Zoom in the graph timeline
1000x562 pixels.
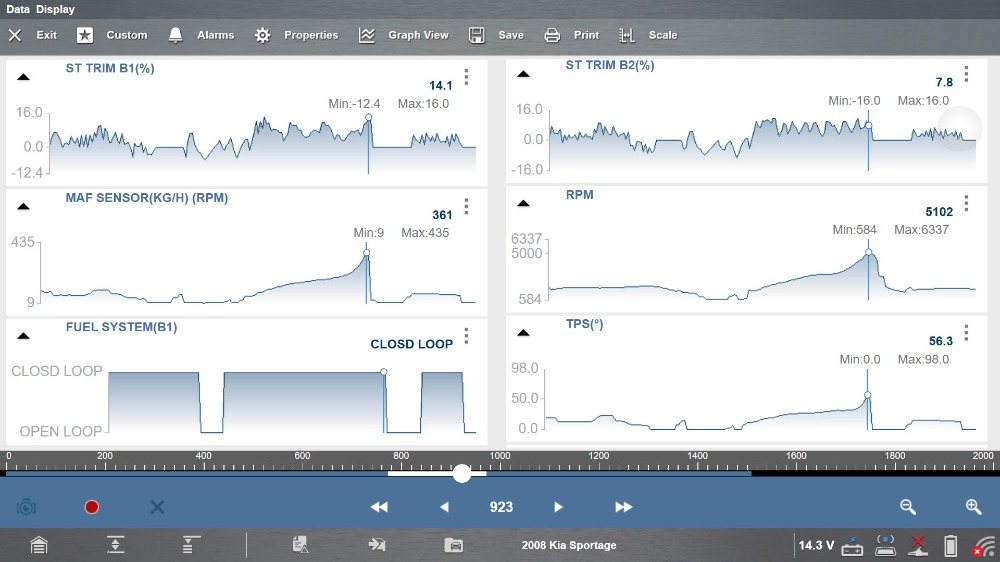coord(973,507)
